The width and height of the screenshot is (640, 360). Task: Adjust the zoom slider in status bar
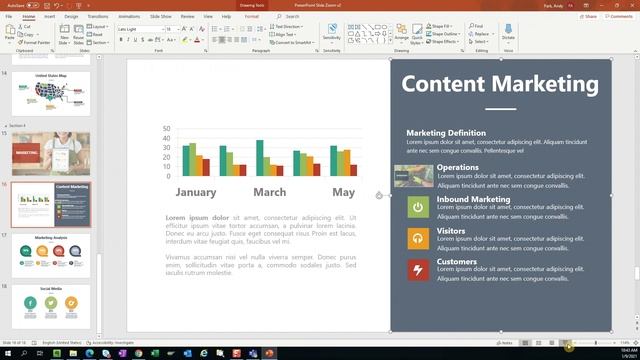click(x=596, y=343)
